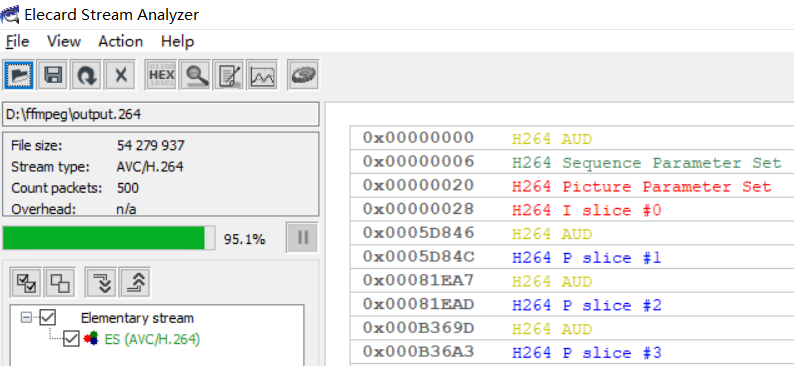Toggle the Elementary stream checkbox
This screenshot has height=366, width=794.
[x=48, y=318]
